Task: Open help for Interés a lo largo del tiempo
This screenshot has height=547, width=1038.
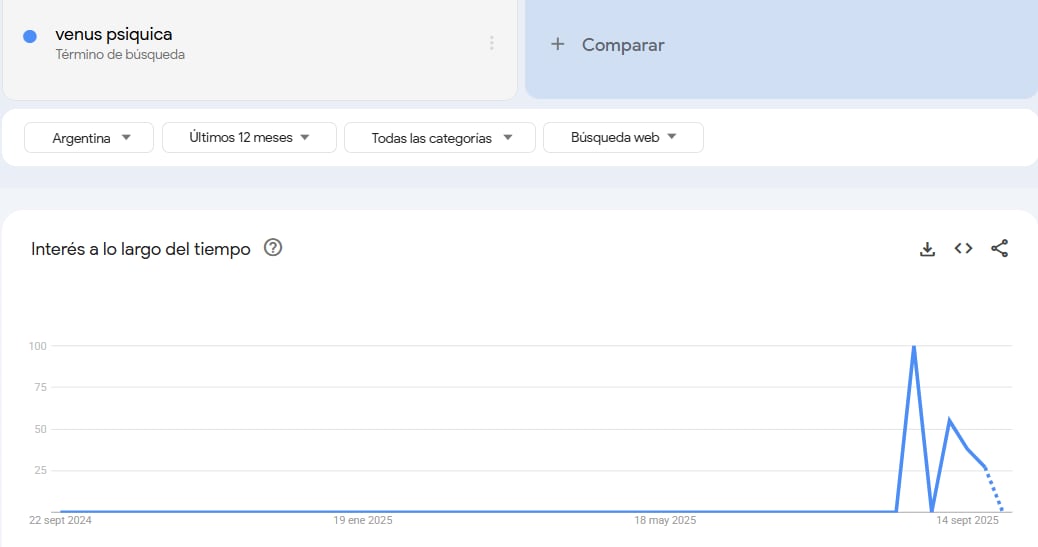Action: point(273,248)
